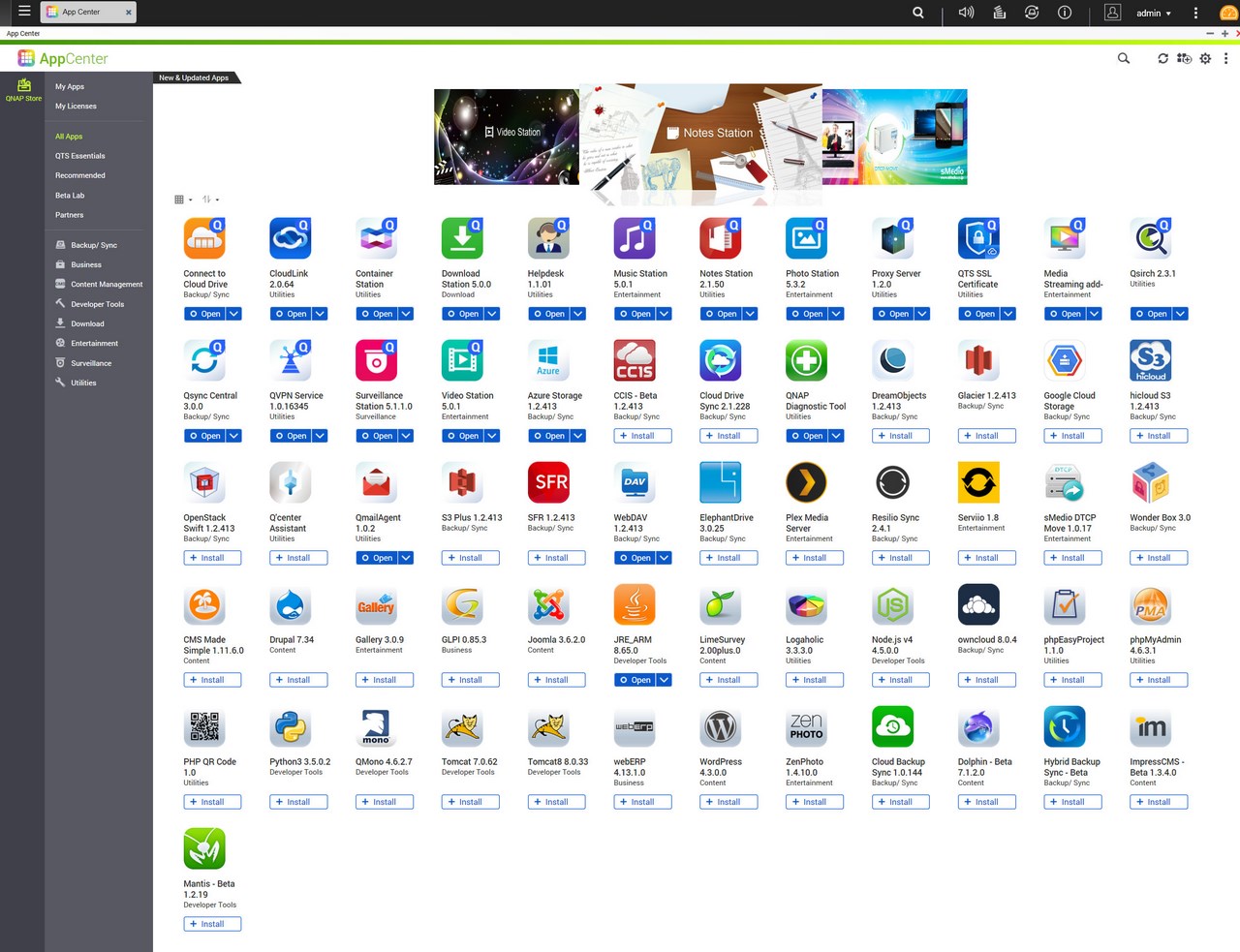Click the Qsync Central app icon
1240x952 pixels.
[204, 360]
